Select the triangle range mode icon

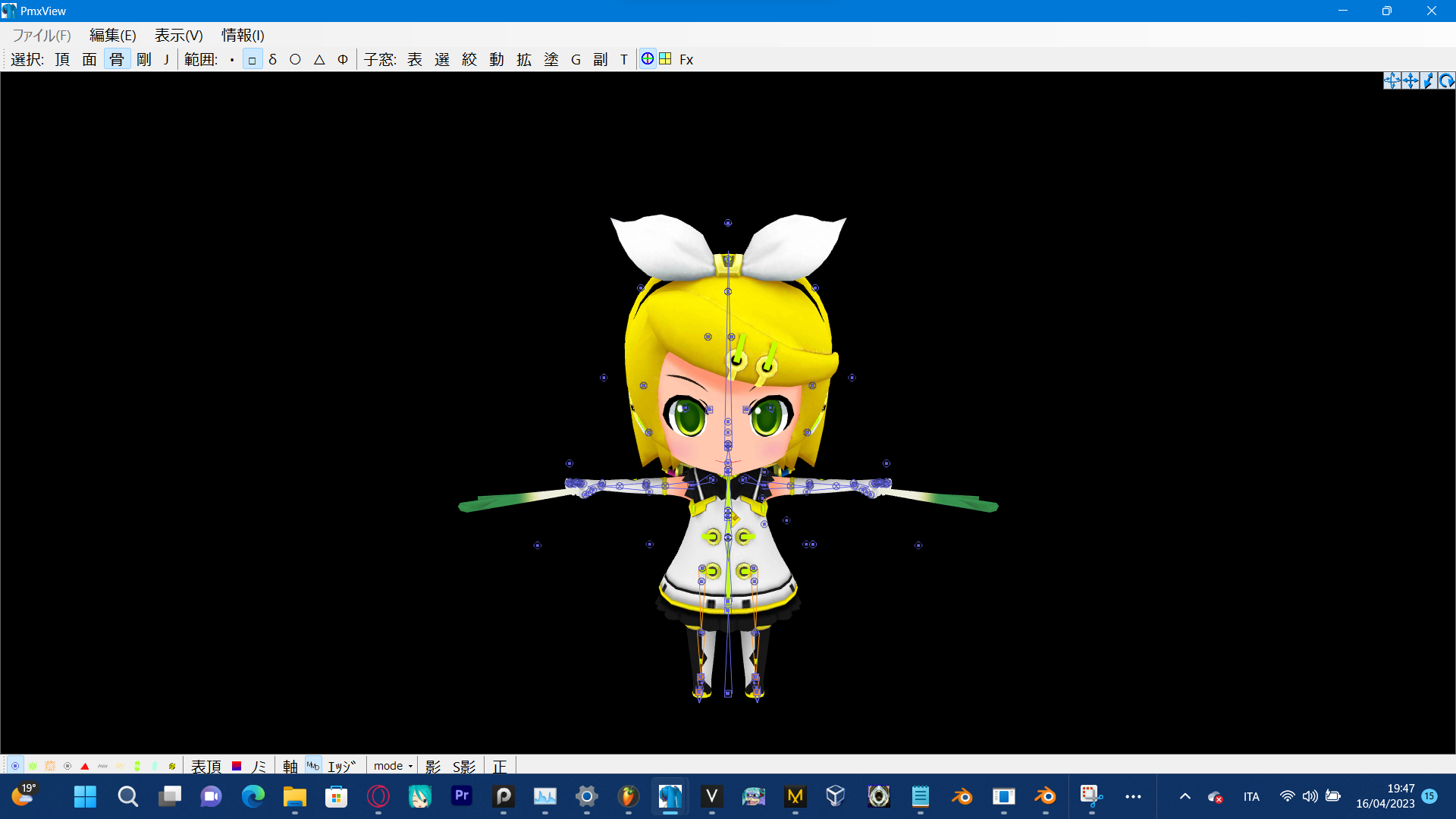coord(319,59)
